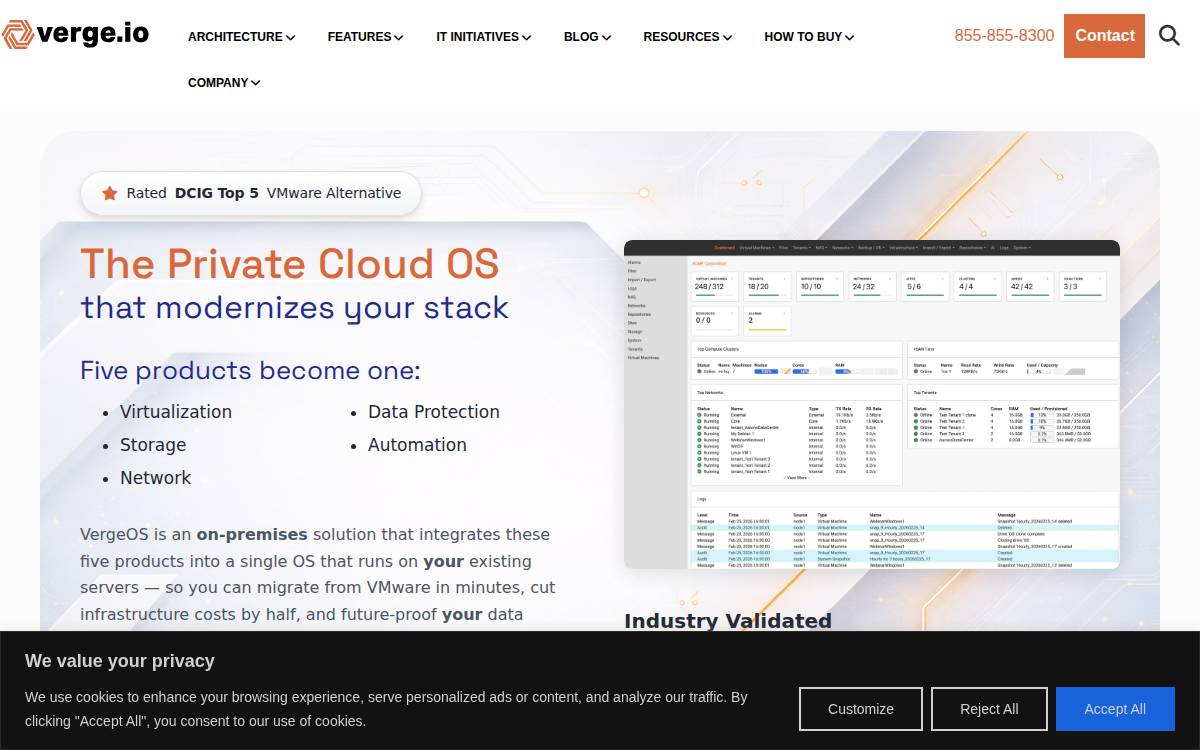This screenshot has height=750, width=1200.
Task: Expand the IT Initiatives menu
Action: [484, 37]
